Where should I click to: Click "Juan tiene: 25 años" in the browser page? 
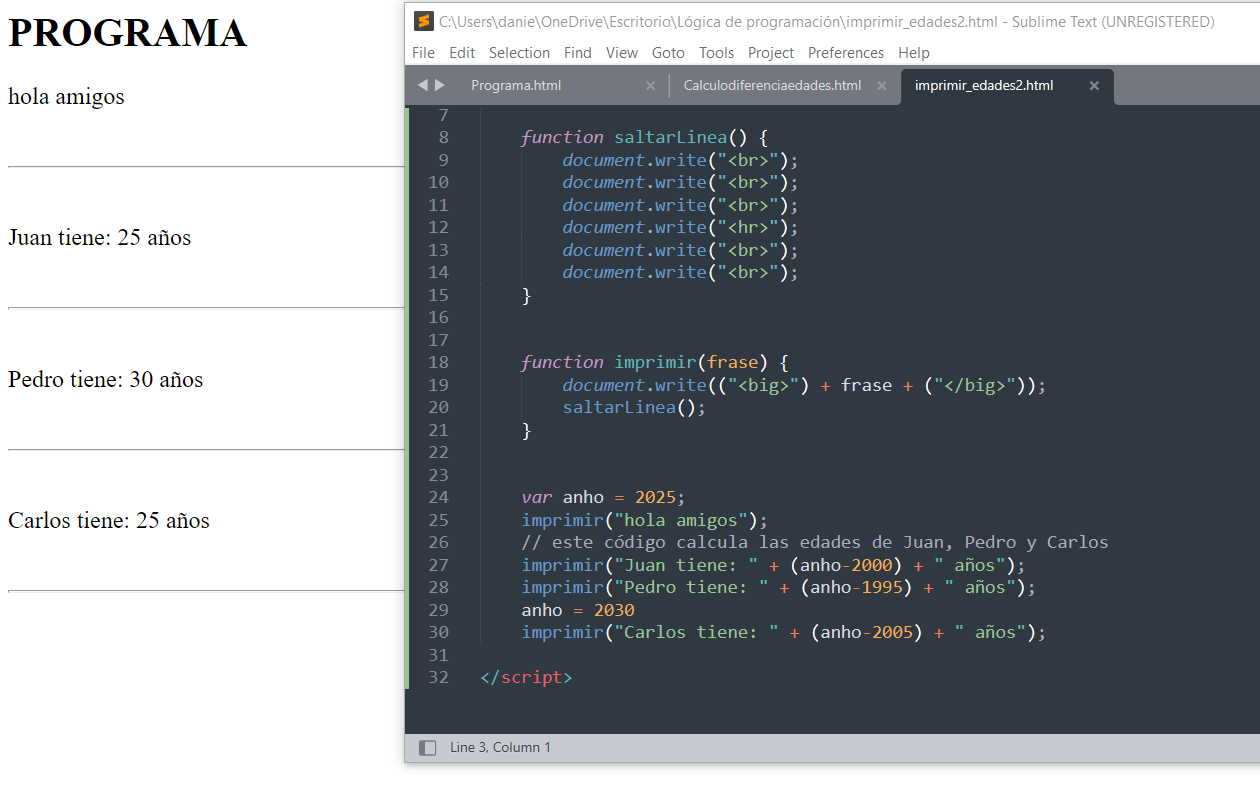(x=99, y=238)
